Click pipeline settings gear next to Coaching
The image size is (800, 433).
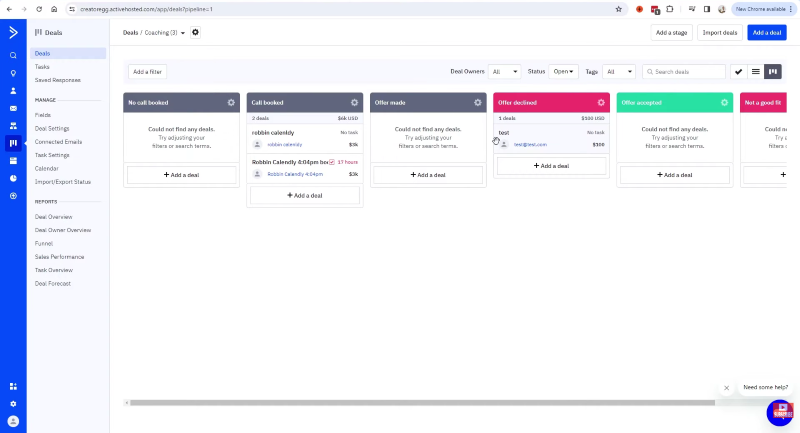[x=196, y=32]
